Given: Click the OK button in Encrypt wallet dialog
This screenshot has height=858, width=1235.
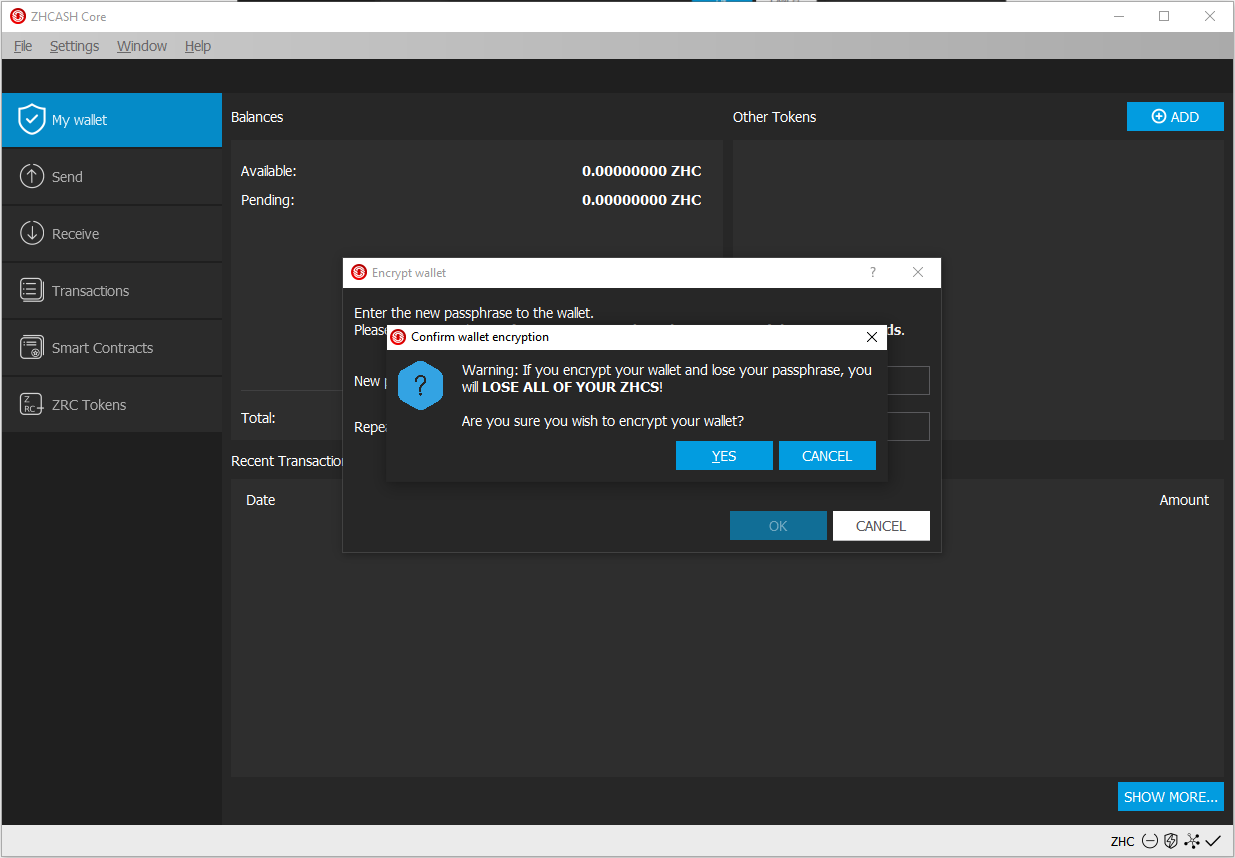Looking at the screenshot, I should tap(778, 526).
